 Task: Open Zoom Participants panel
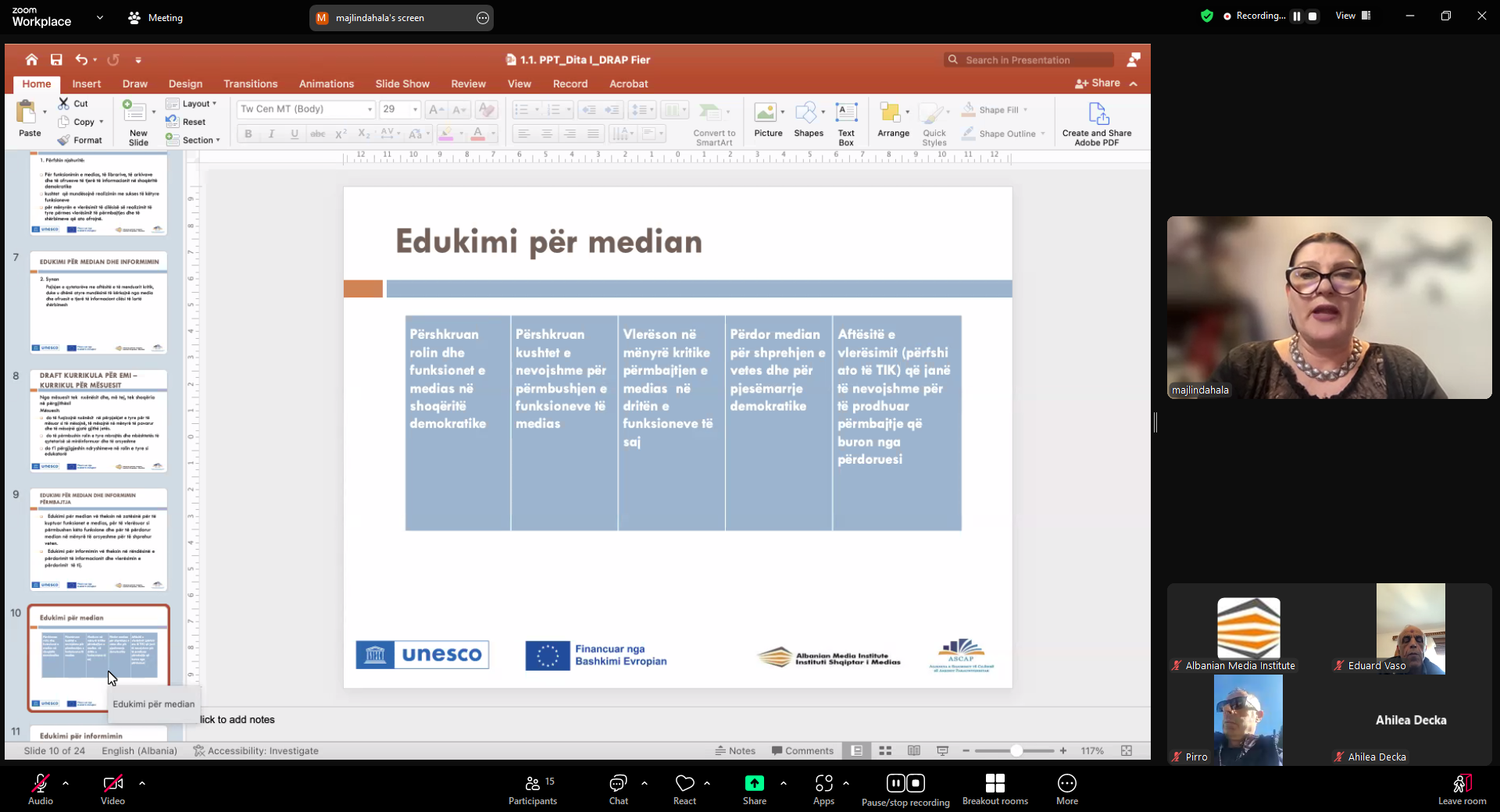(533, 790)
